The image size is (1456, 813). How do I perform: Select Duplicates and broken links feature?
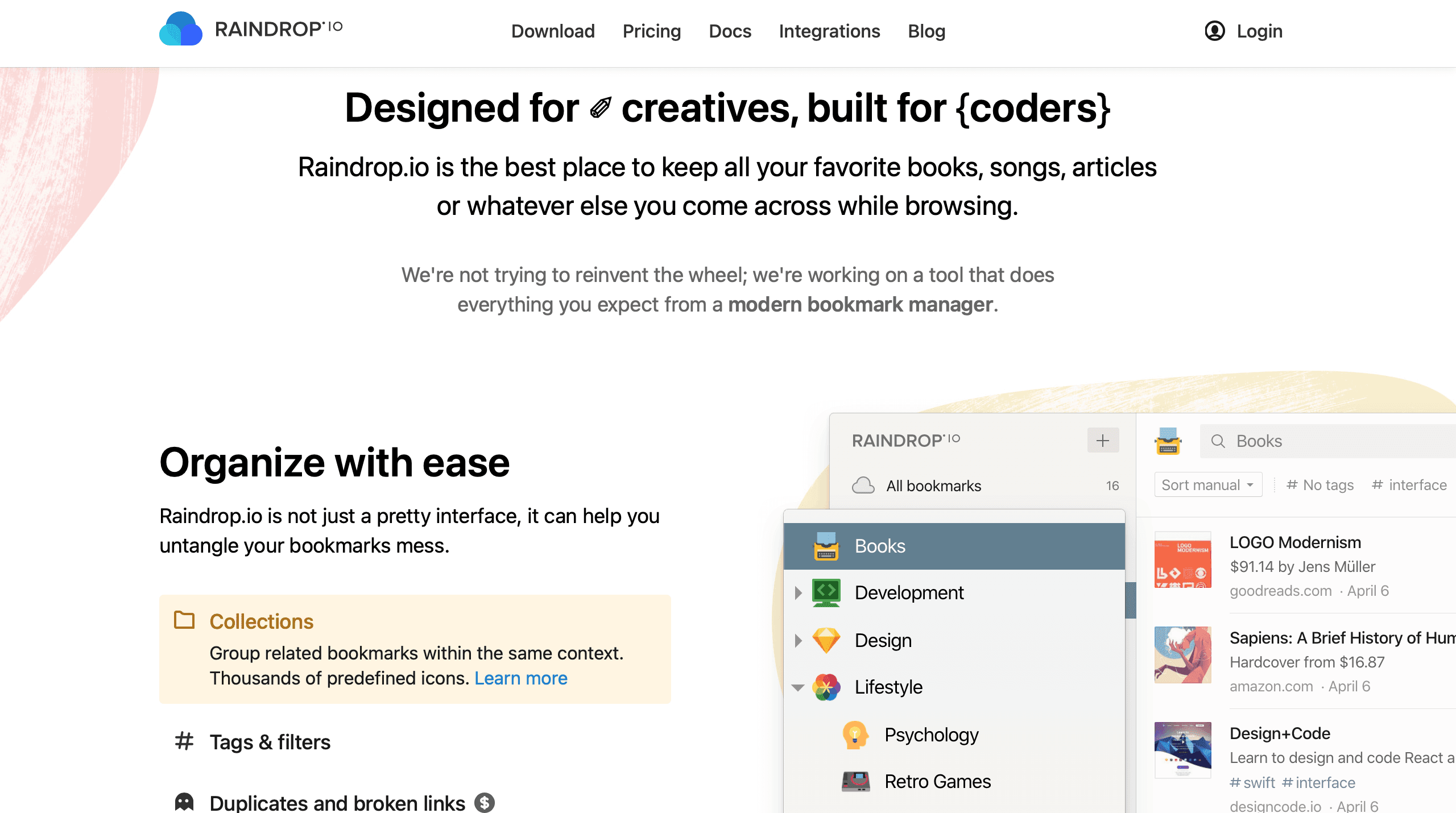click(x=337, y=803)
